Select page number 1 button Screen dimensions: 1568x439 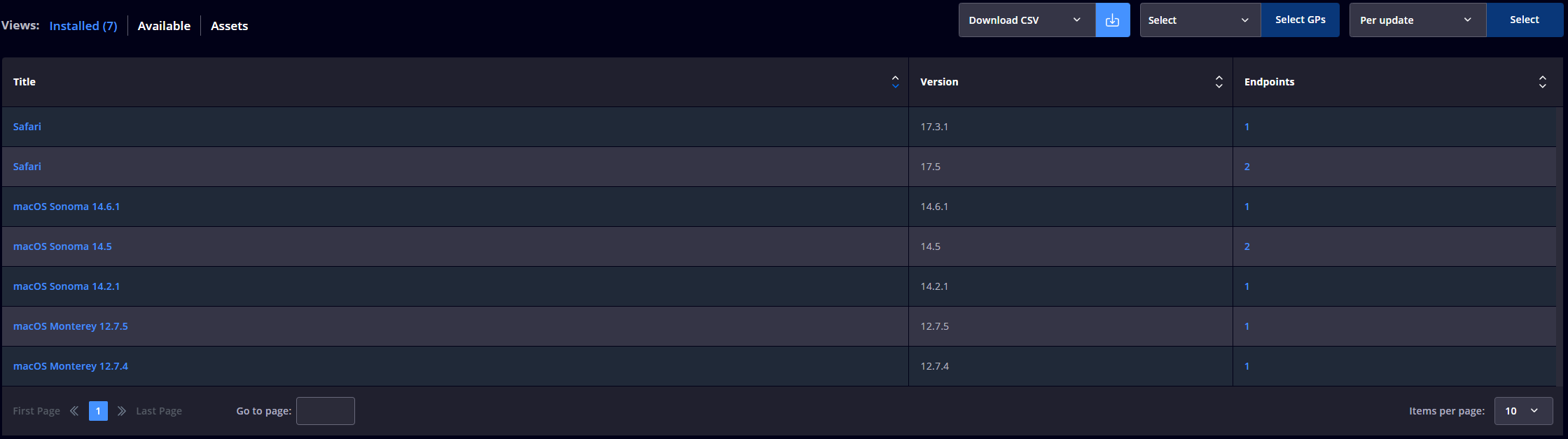(98, 411)
